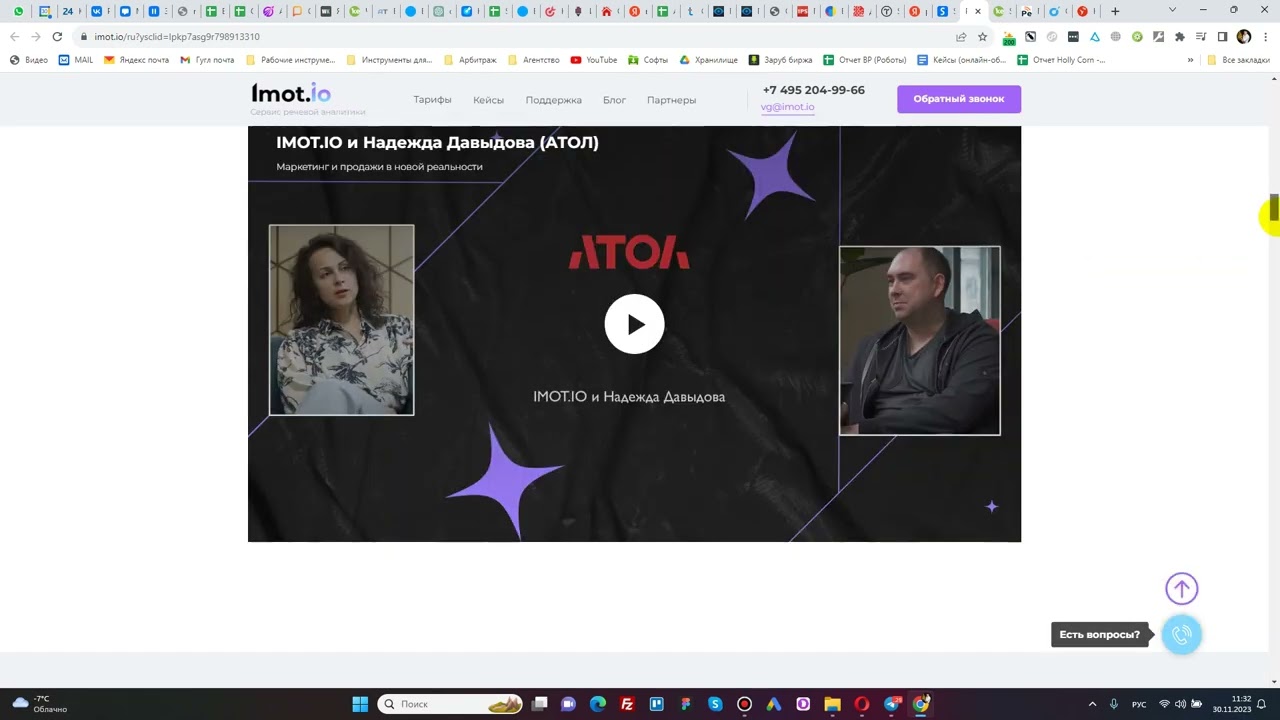
Task: Open Task View in taskbar
Action: pos(540,704)
